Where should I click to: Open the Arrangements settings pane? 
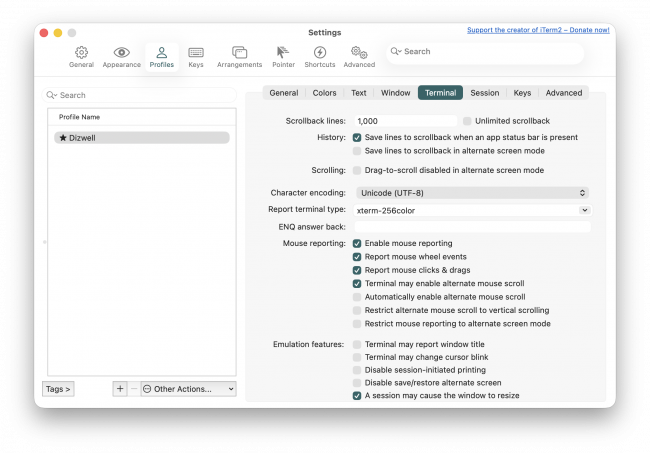pyautogui.click(x=239, y=56)
